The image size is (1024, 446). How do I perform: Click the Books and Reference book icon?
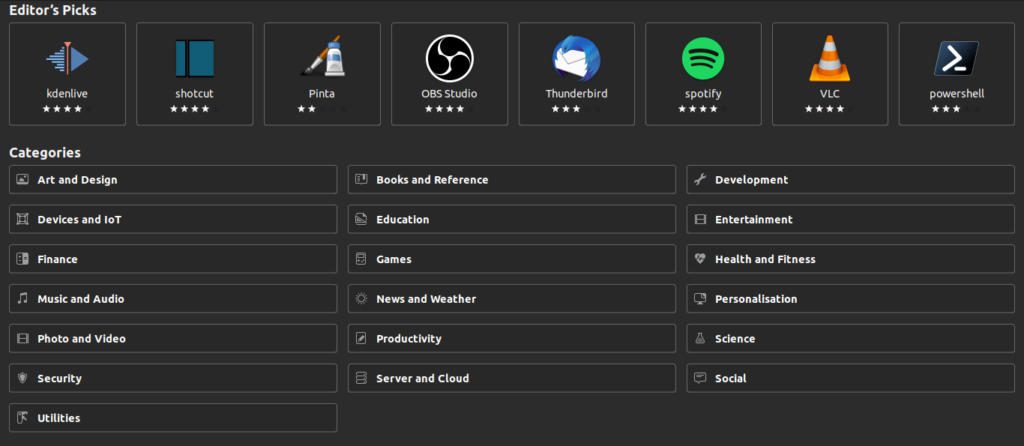click(361, 180)
